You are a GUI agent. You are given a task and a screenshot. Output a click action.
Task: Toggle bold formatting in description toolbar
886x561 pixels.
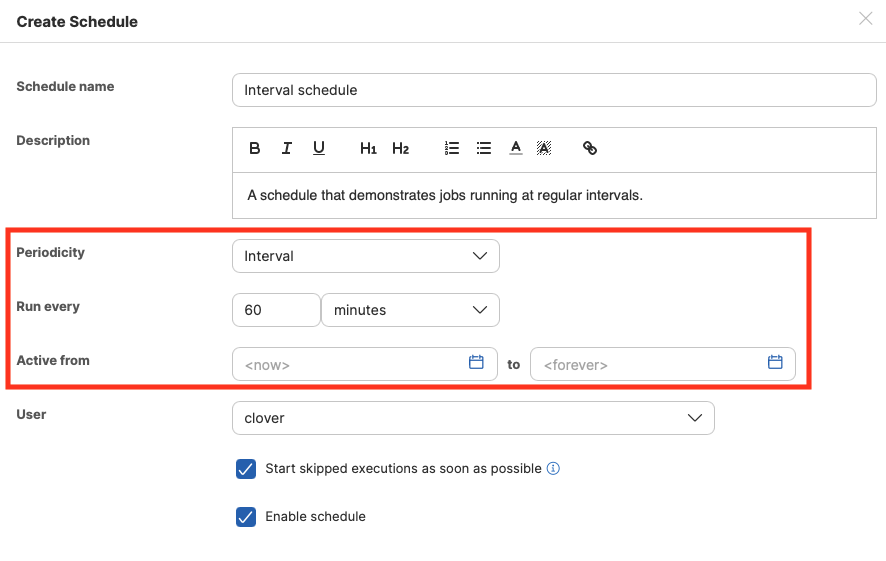click(255, 148)
